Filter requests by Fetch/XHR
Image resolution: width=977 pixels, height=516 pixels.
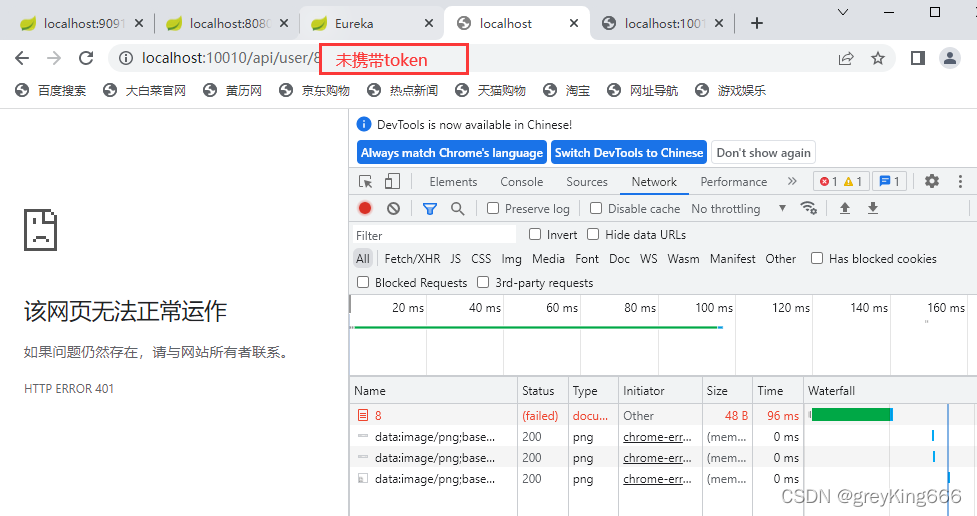tap(412, 259)
